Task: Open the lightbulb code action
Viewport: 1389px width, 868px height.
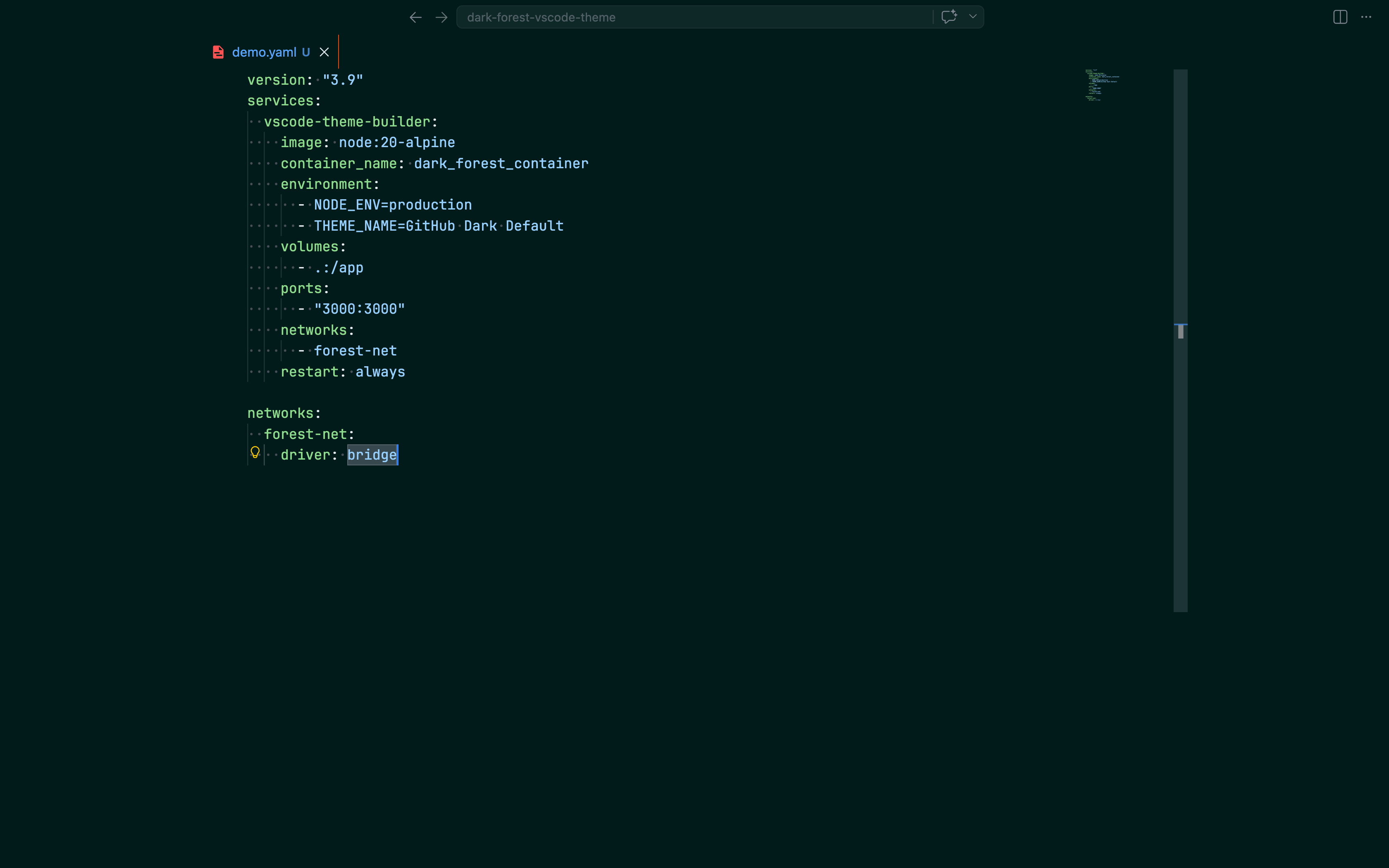Action: 255,452
